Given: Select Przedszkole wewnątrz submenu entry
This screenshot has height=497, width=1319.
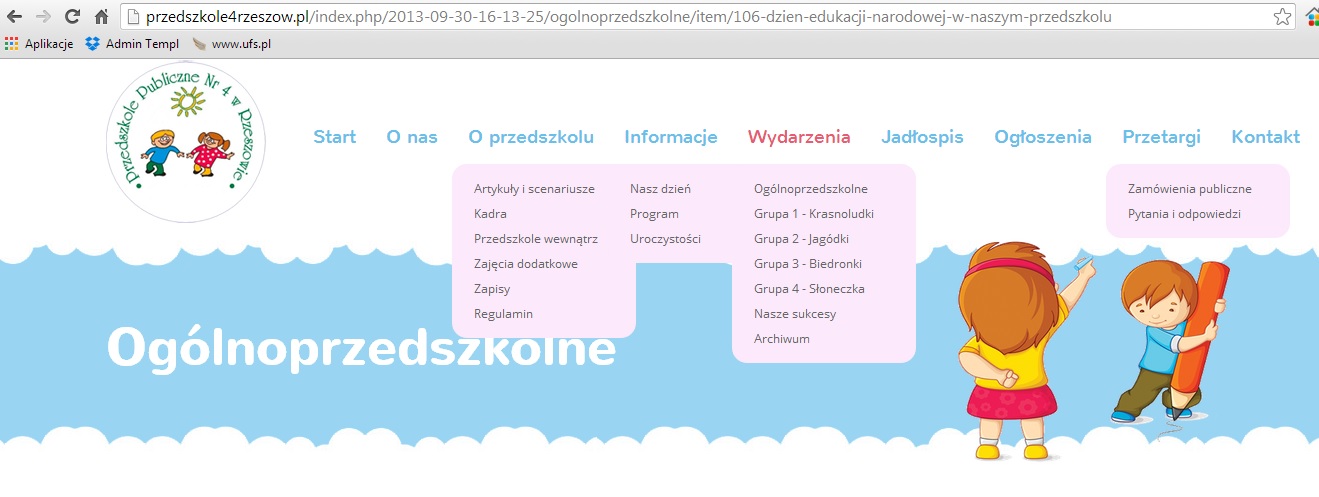Looking at the screenshot, I should 536,239.
